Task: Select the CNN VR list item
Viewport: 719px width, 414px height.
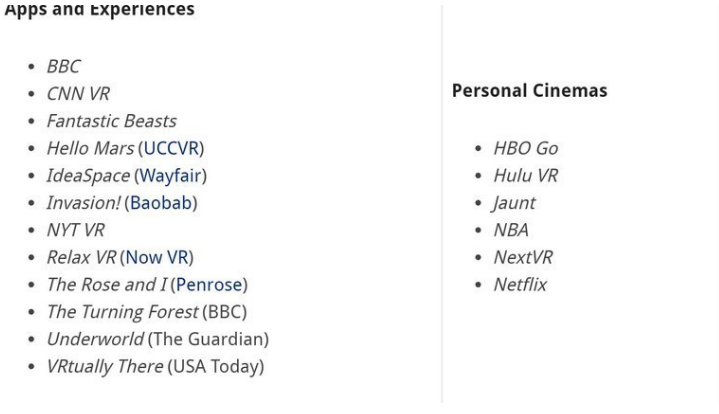Action: click(78, 94)
